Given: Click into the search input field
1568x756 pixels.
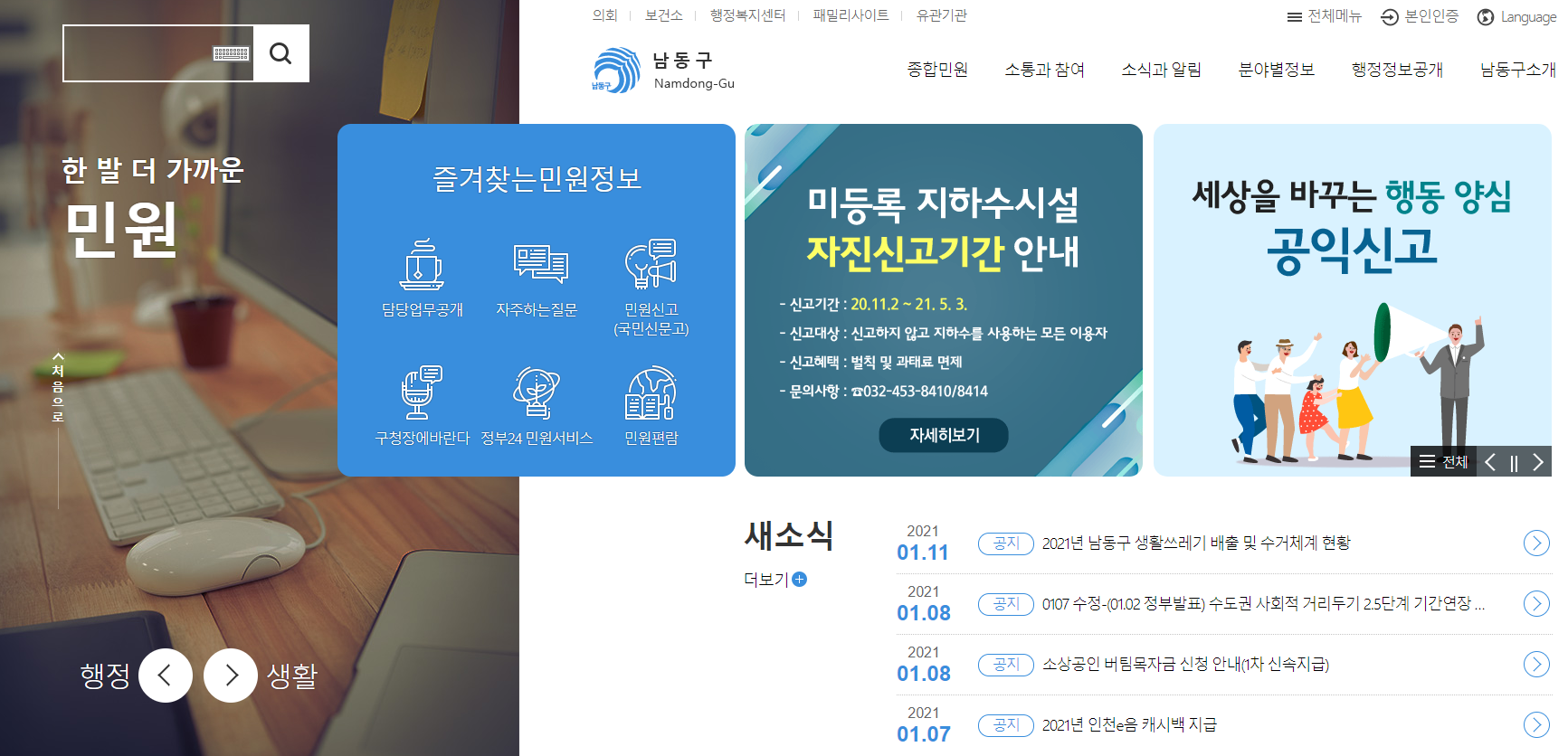Looking at the screenshot, I should (138, 53).
